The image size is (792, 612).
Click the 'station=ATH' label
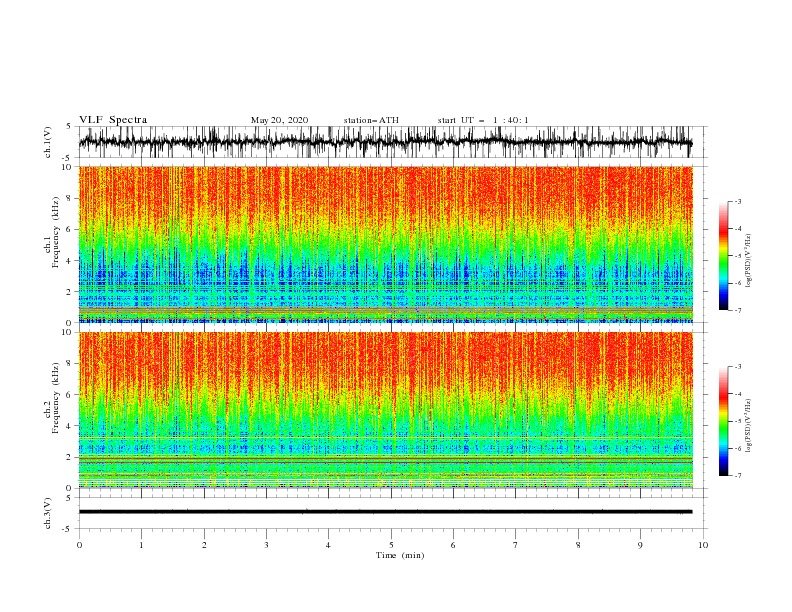pyautogui.click(x=371, y=120)
